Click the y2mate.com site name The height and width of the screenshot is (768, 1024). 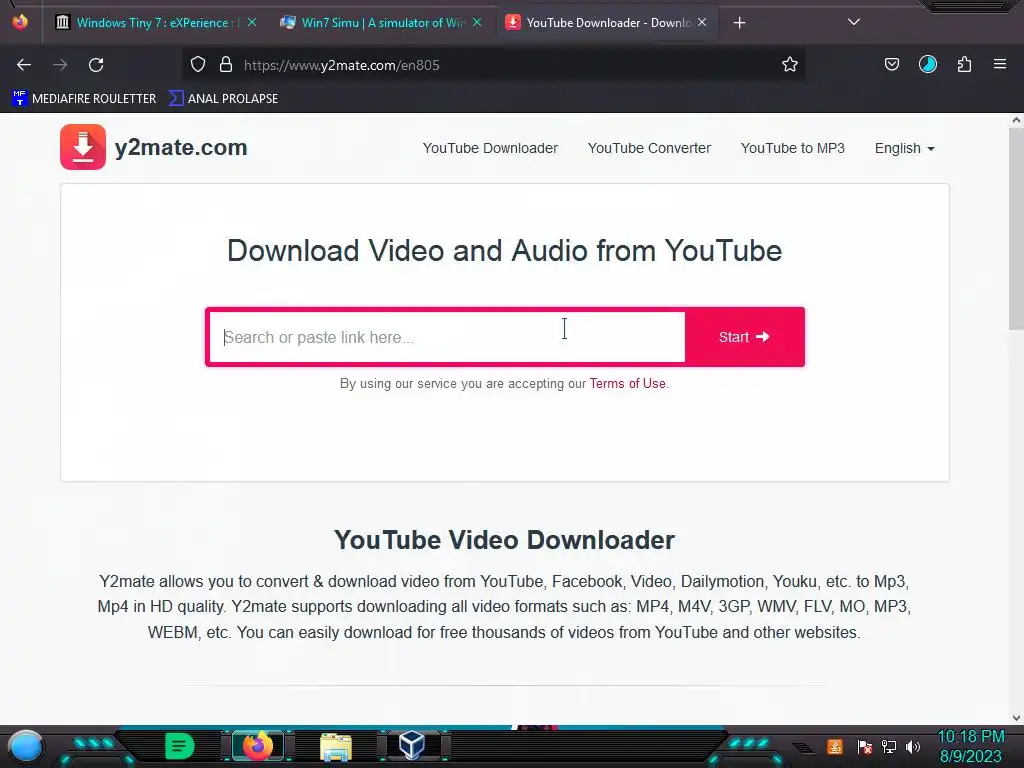pyautogui.click(x=181, y=148)
